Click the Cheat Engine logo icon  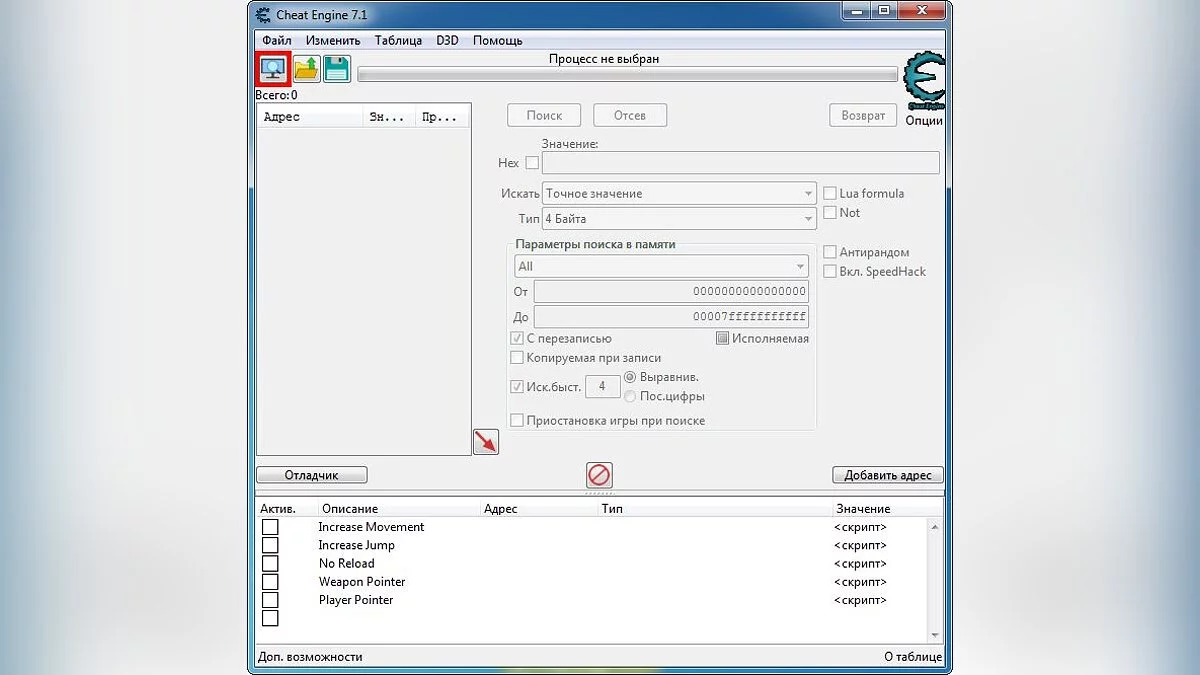tap(923, 82)
